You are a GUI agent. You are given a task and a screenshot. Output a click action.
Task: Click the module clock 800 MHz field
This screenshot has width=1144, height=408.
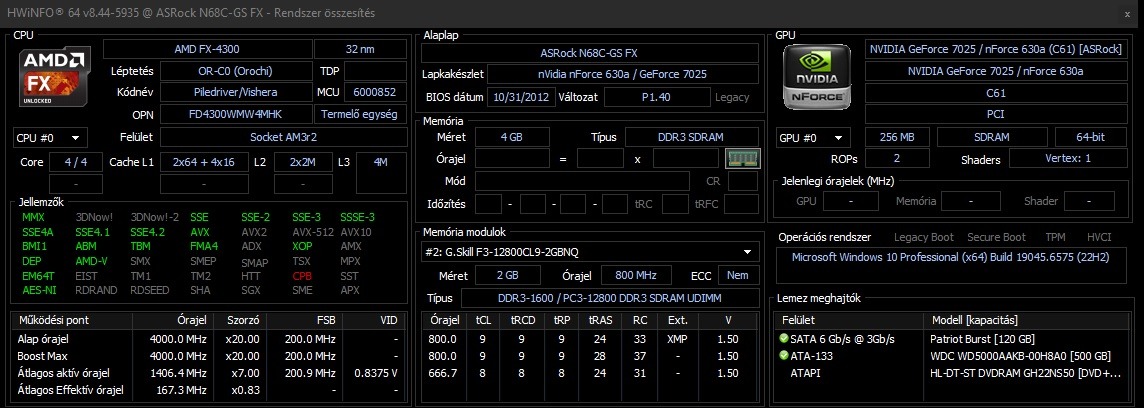click(x=636, y=275)
